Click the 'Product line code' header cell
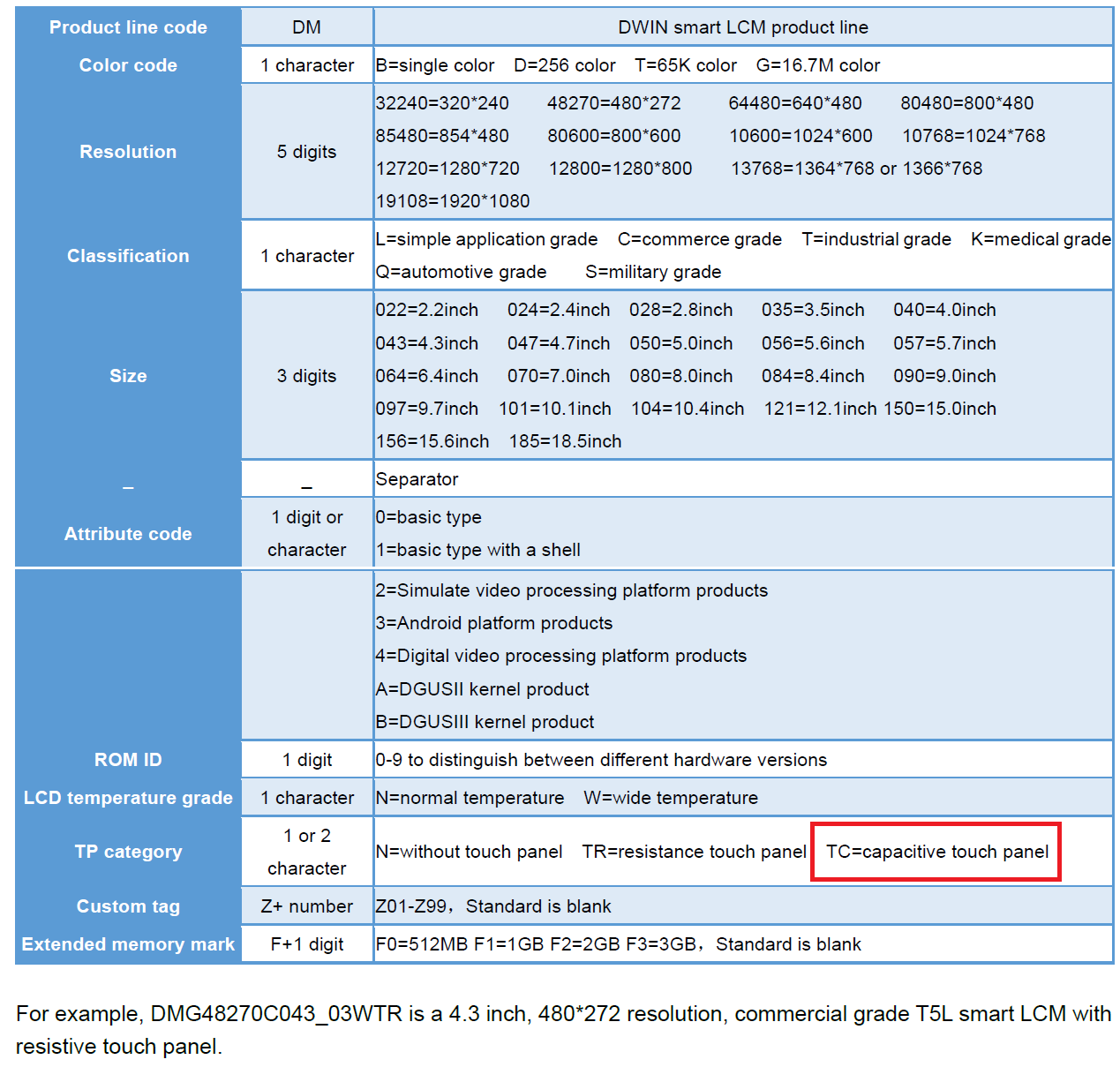Image resolution: width=1120 pixels, height=1067 pixels. 128,27
